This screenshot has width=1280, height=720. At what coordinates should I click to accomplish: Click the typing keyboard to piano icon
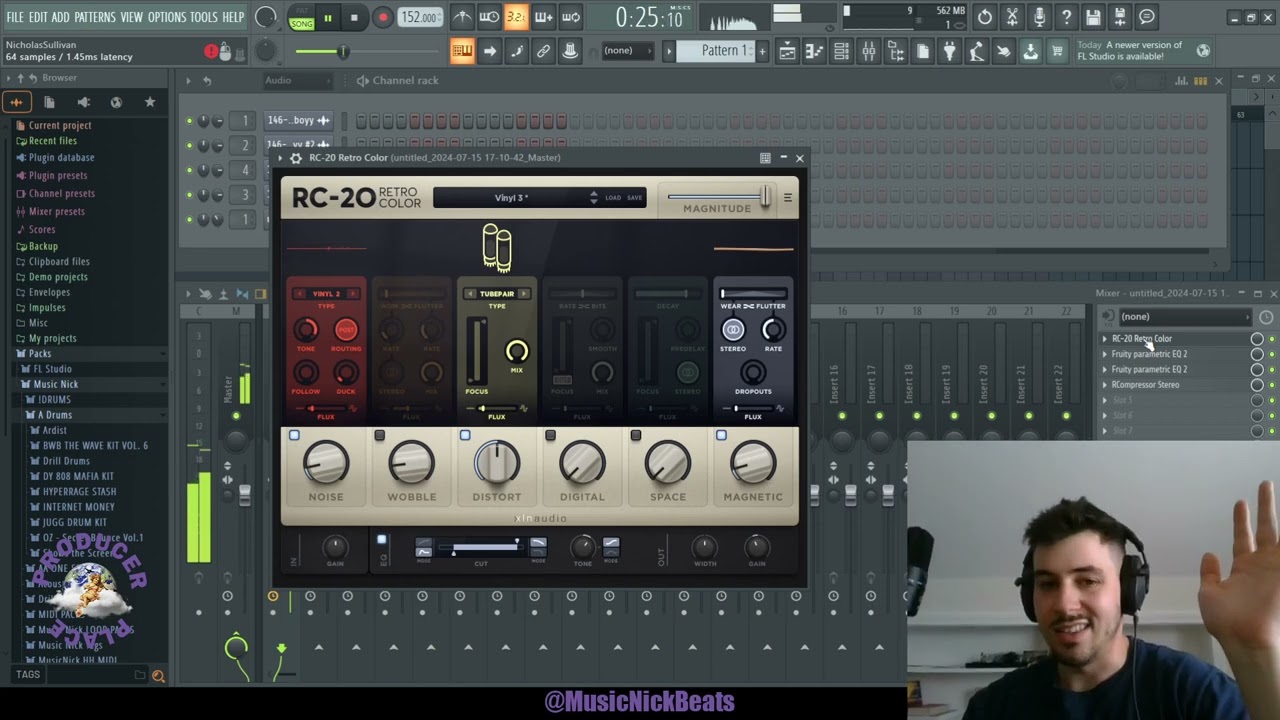click(x=462, y=51)
